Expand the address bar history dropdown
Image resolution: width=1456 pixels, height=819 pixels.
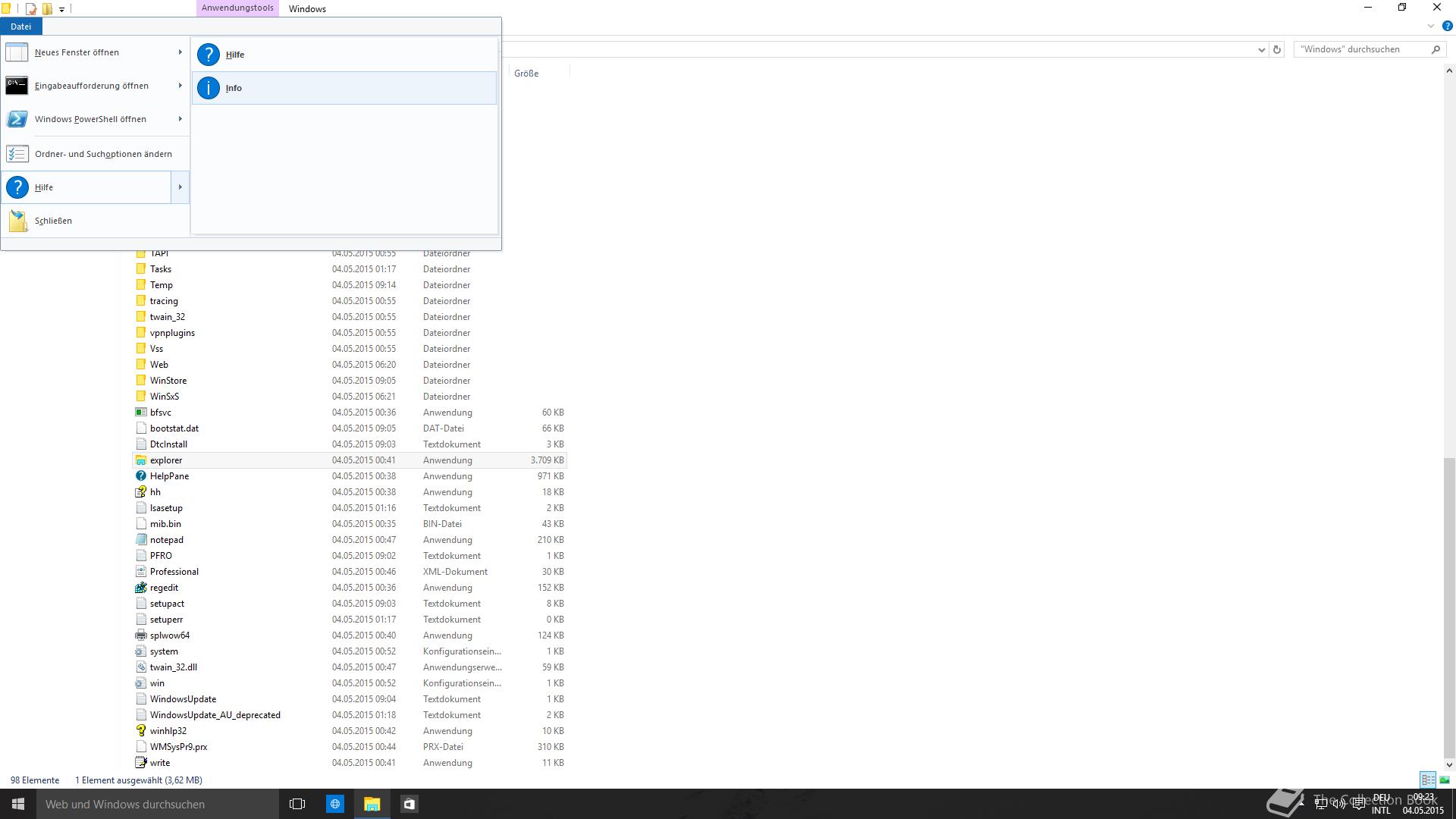(x=1261, y=49)
